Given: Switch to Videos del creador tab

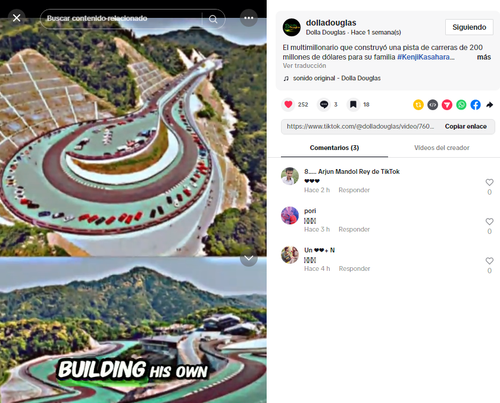Looking at the screenshot, I should [x=442, y=148].
